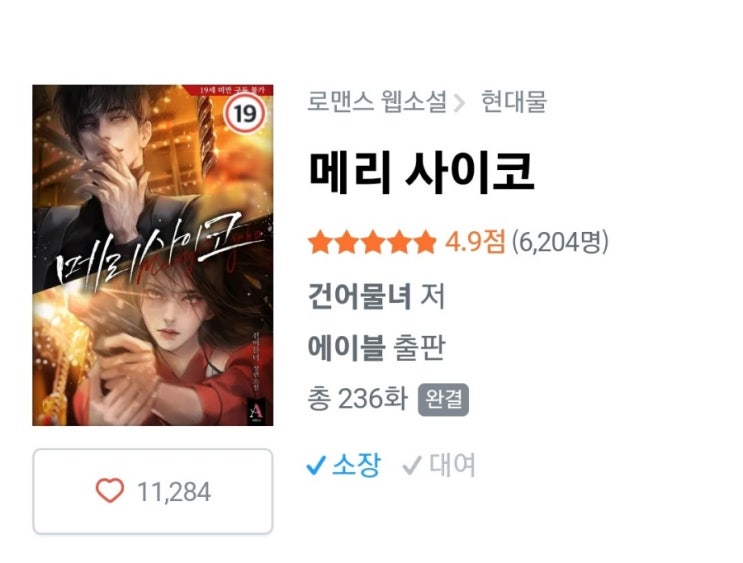Click the first orange star in the rating
The height and width of the screenshot is (563, 743).
click(320, 242)
